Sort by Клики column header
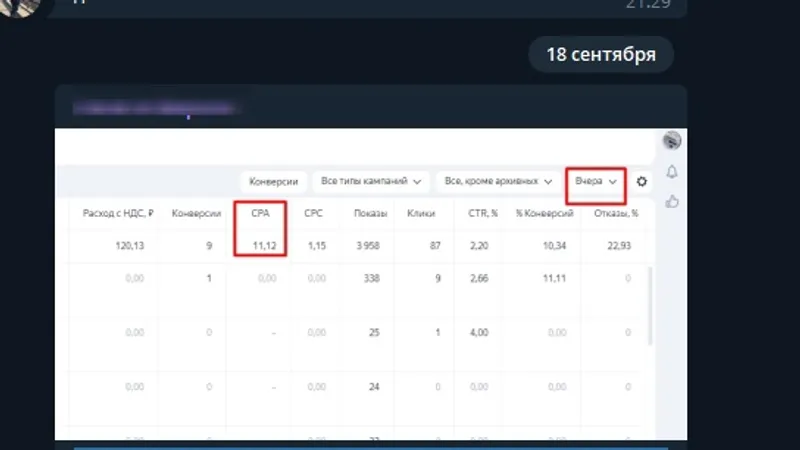This screenshot has width=800, height=450. click(x=421, y=213)
